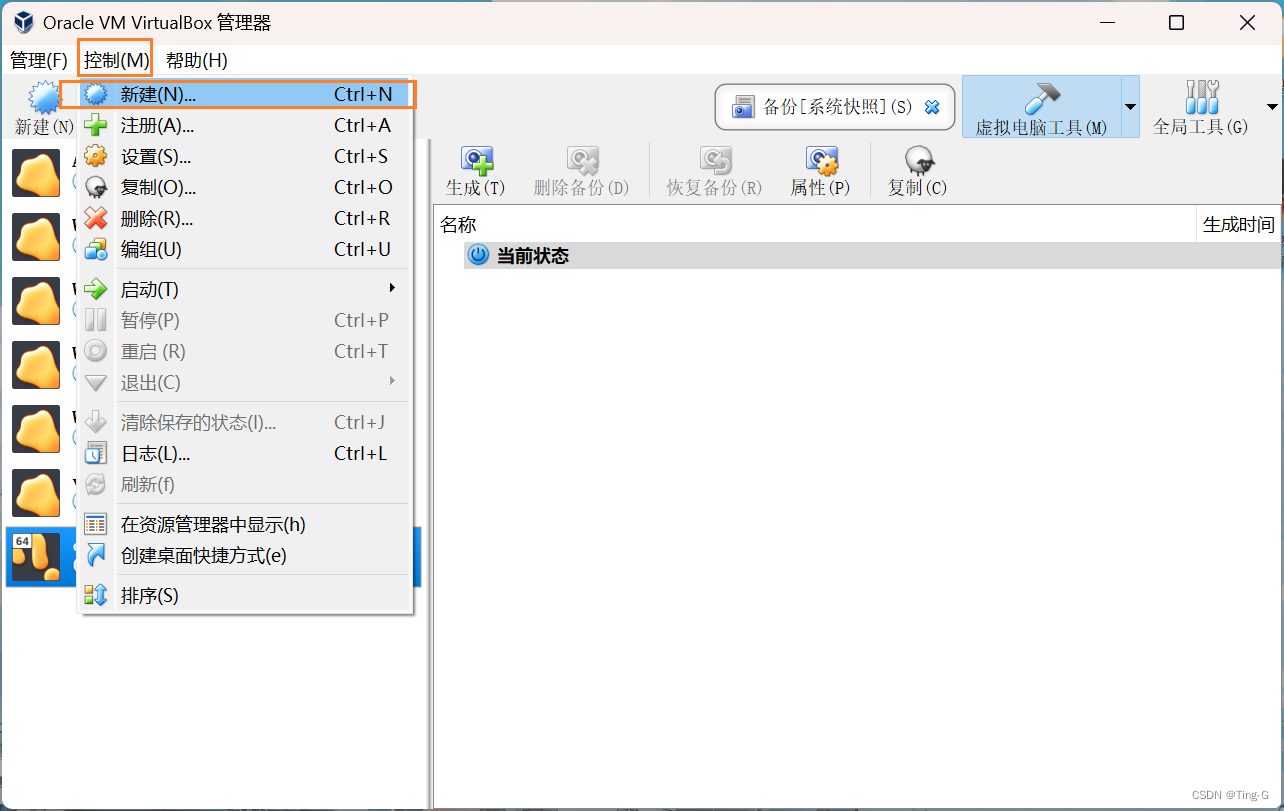
Task: Expand the 全局工具 dropdown arrow
Action: pyautogui.click(x=1273, y=107)
